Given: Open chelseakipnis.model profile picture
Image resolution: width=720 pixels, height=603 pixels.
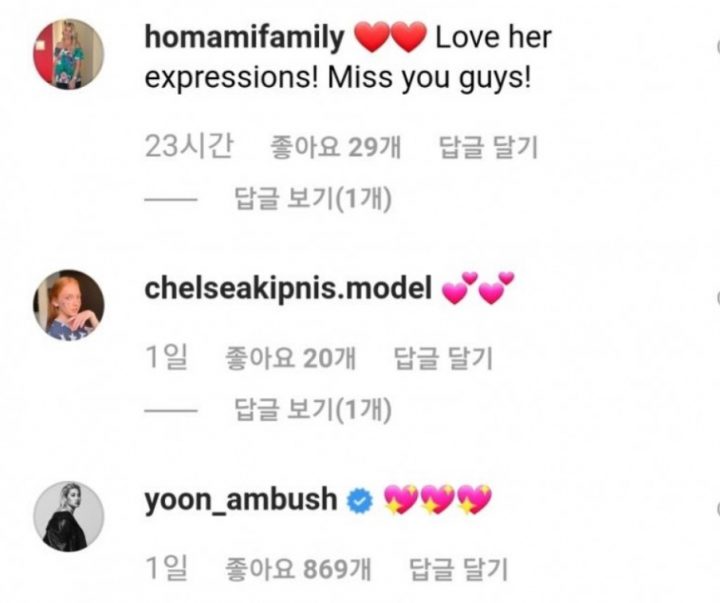Looking at the screenshot, I should (68, 305).
